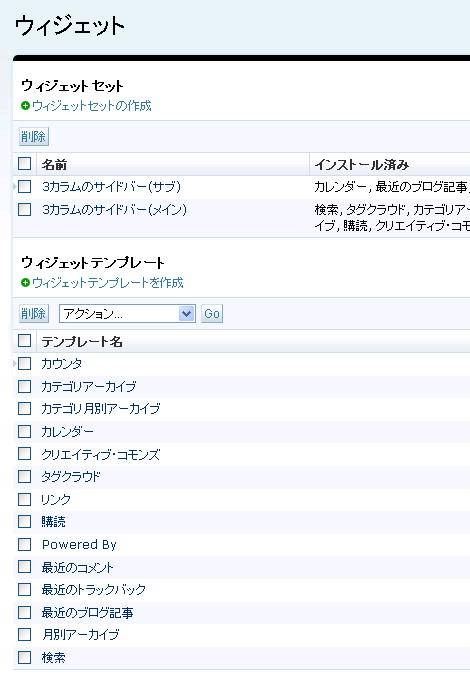470x679 pixels.
Task: Check the 検索 template checkbox
Action: coord(25,657)
